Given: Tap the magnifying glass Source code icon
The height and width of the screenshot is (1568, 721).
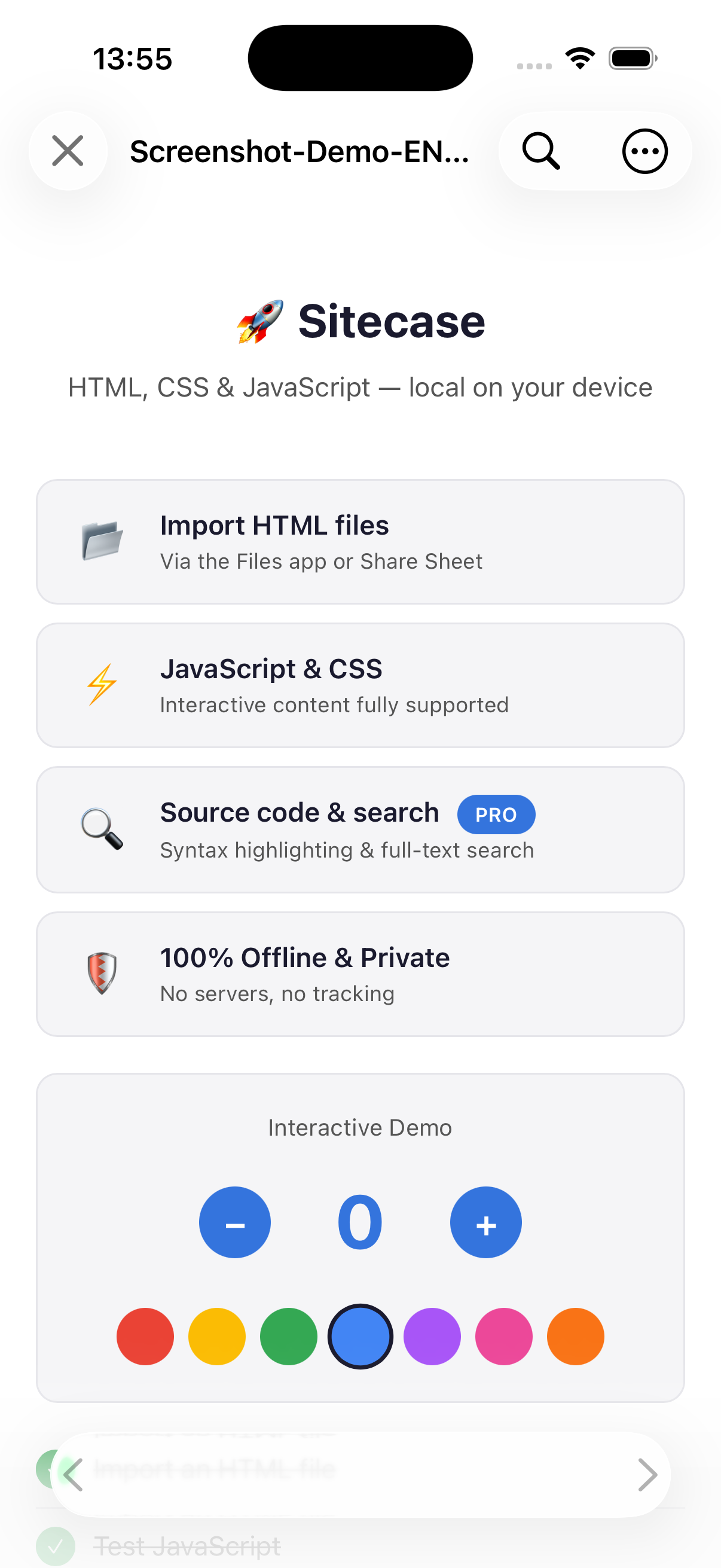Looking at the screenshot, I should pyautogui.click(x=102, y=828).
